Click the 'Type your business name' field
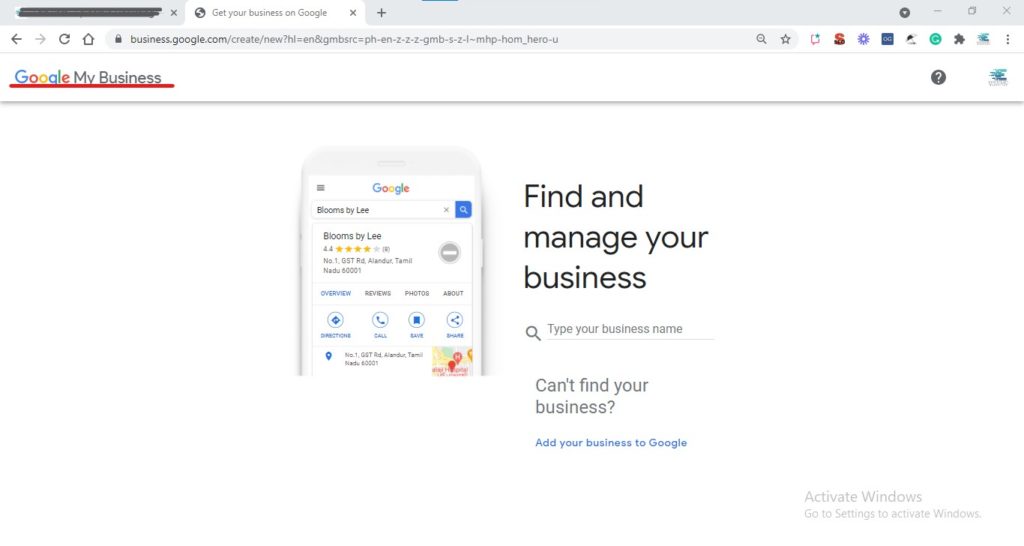1024x546 pixels. [x=630, y=329]
